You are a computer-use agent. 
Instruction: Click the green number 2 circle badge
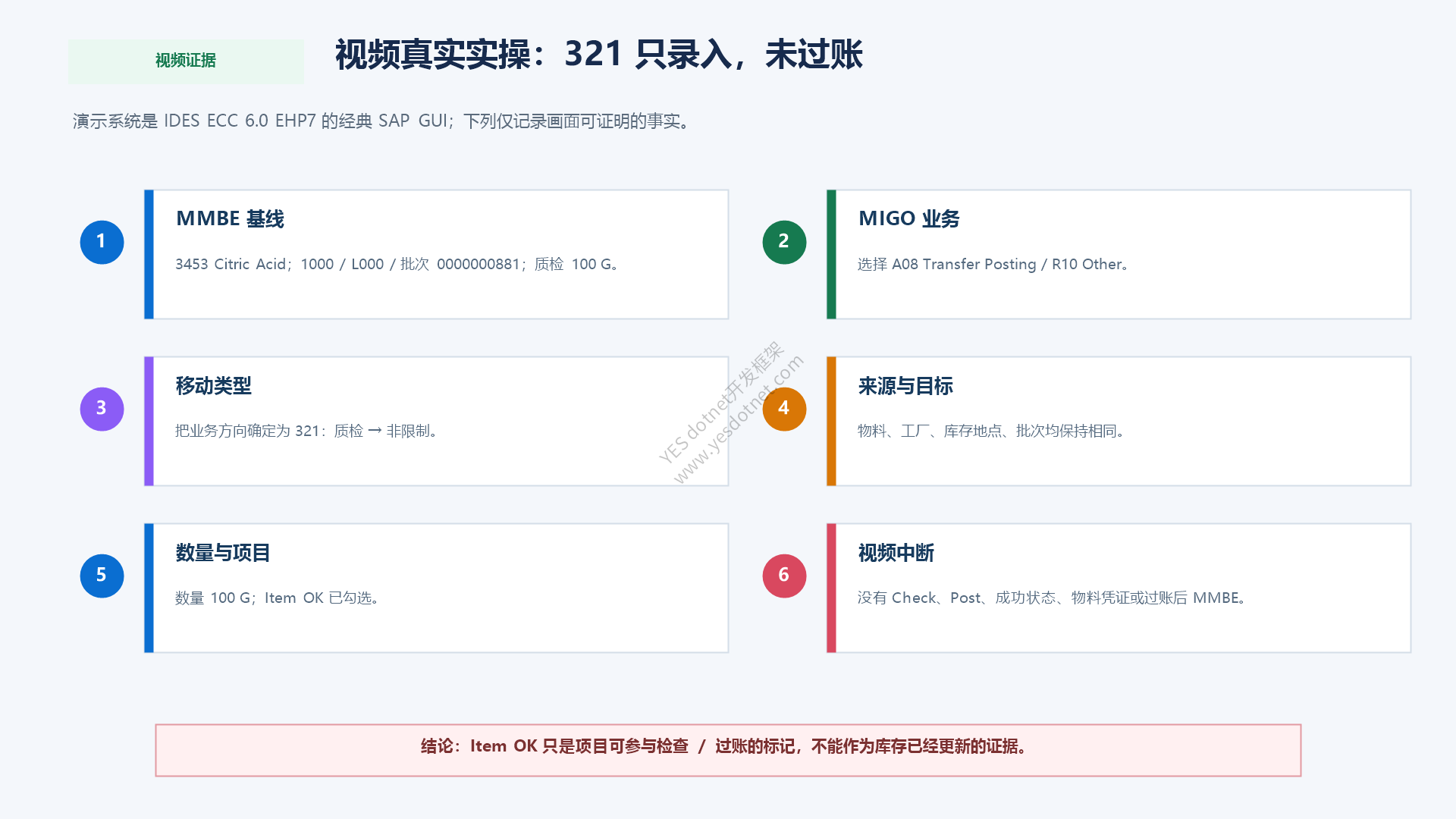784,242
